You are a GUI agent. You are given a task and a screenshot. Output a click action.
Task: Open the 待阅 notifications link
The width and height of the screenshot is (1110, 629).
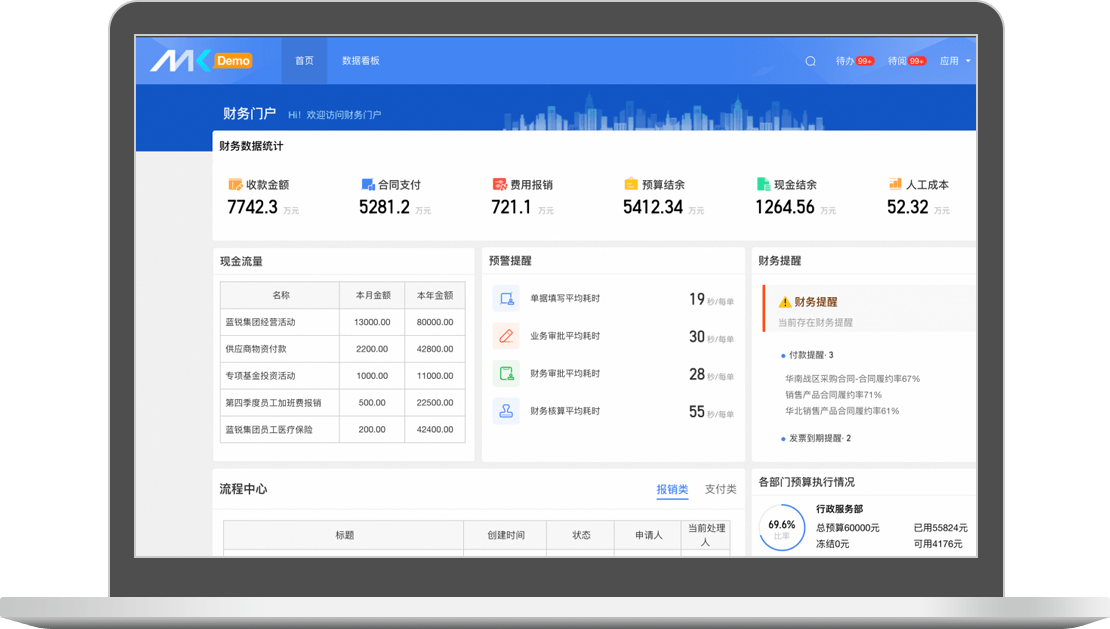pyautogui.click(x=906, y=61)
